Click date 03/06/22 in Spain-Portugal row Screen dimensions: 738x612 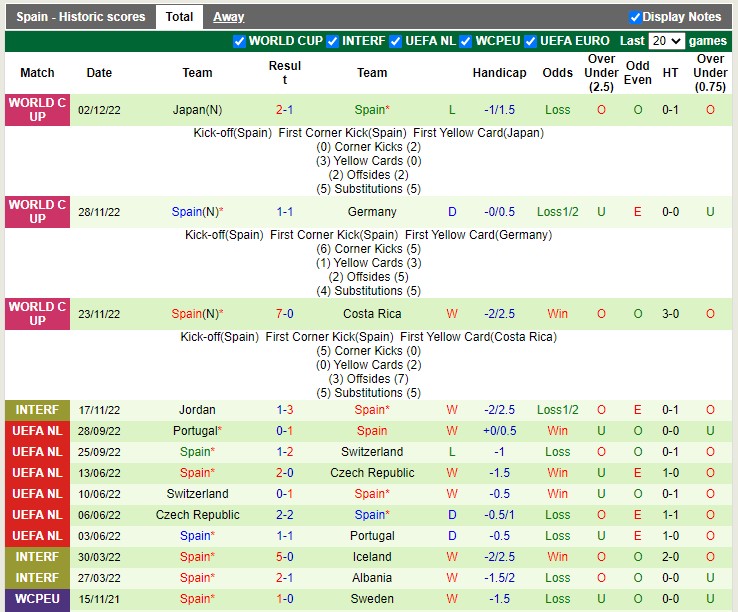tap(99, 536)
